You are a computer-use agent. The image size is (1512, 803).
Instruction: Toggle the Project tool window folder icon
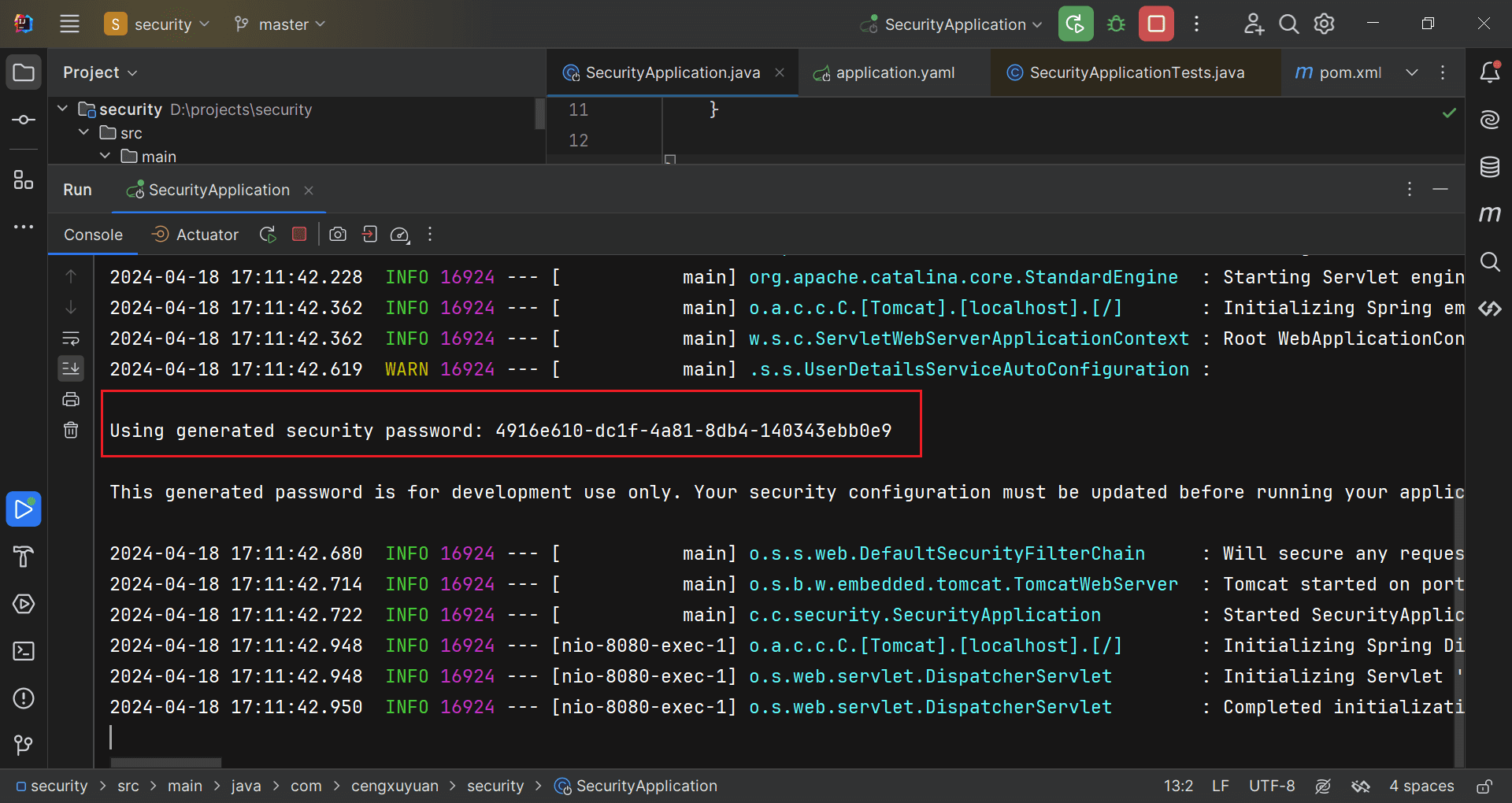pyautogui.click(x=24, y=72)
